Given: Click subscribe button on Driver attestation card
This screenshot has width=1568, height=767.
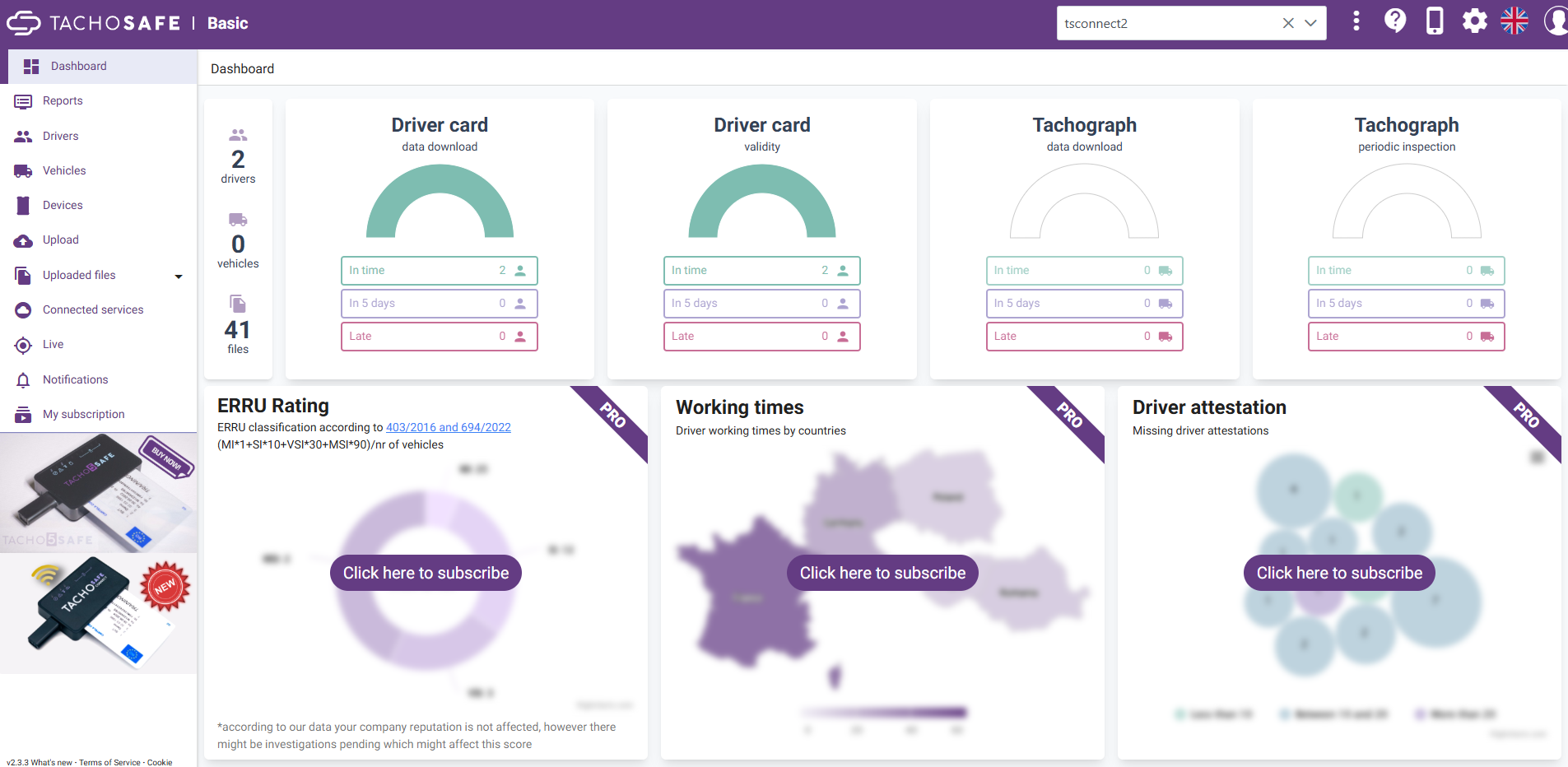Looking at the screenshot, I should (1339, 573).
